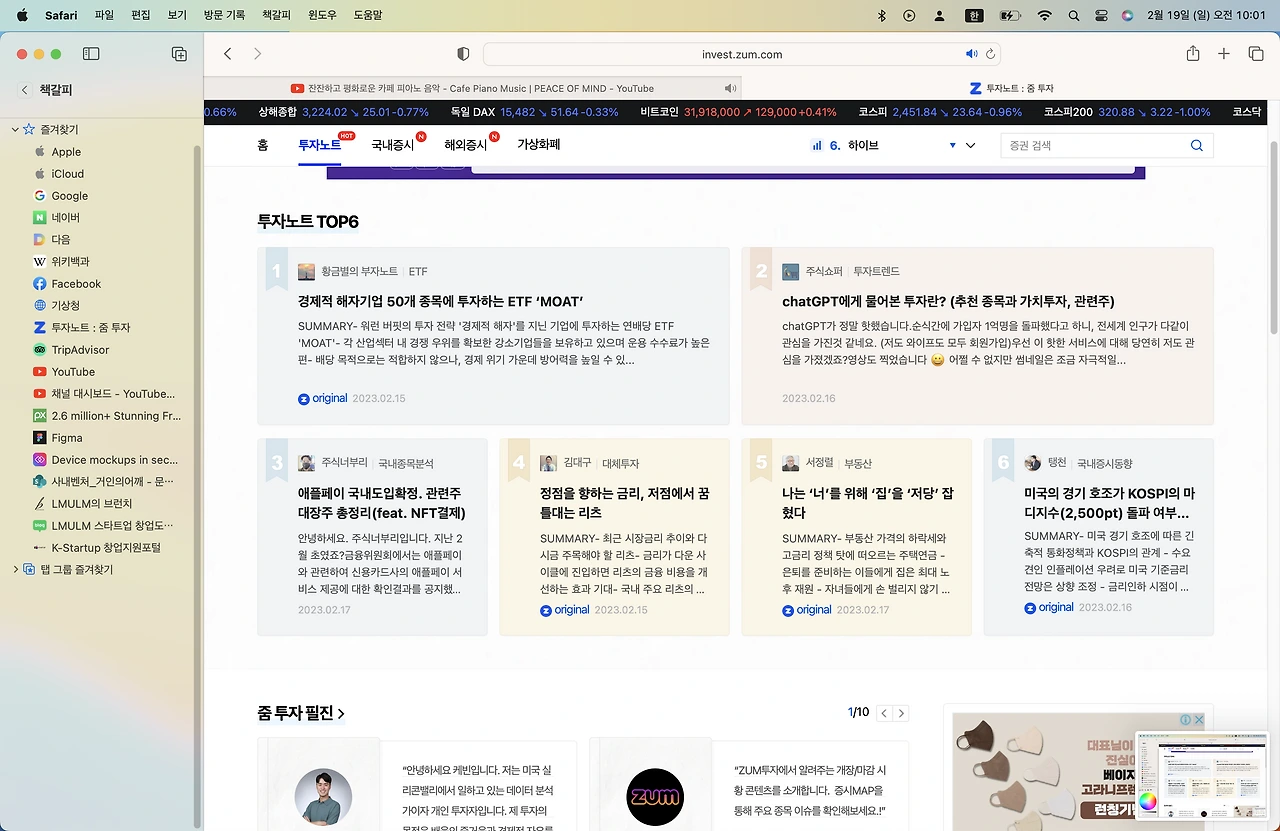Open the 기상청 bookmark

click(x=66, y=306)
